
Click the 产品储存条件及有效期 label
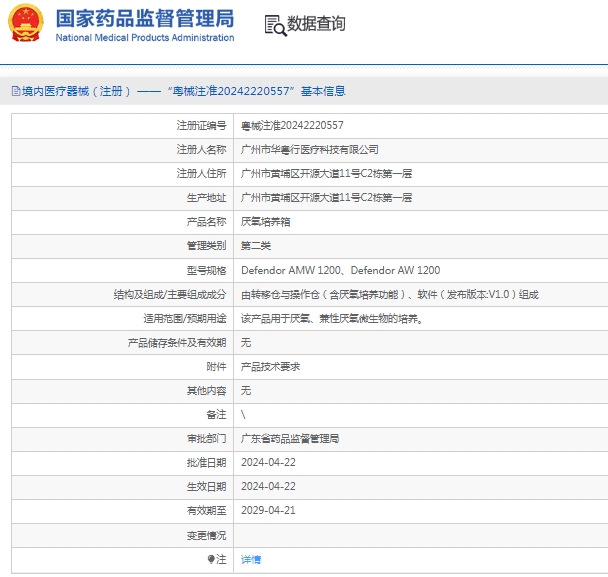(x=177, y=342)
